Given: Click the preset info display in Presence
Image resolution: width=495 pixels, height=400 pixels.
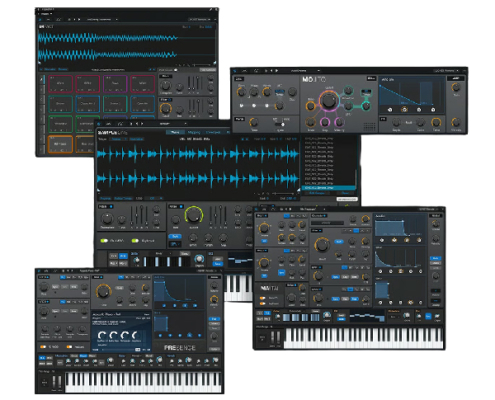Looking at the screenshot, I should [121, 332].
